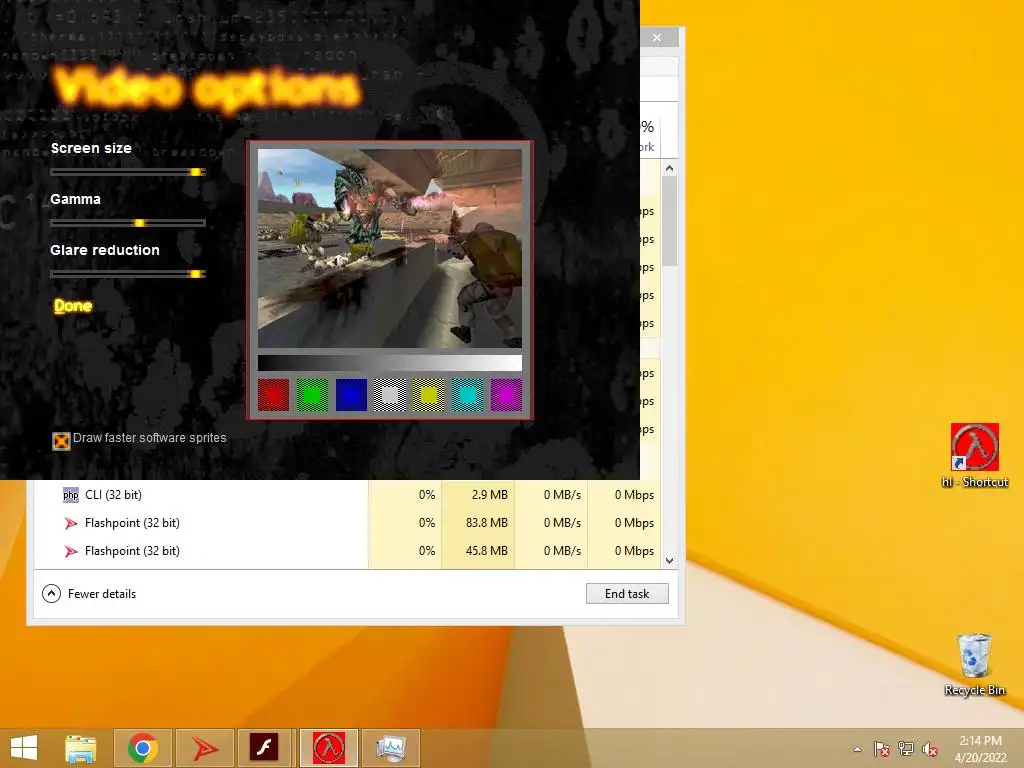
Task: Click the yellow color test swatch
Action: [428, 394]
